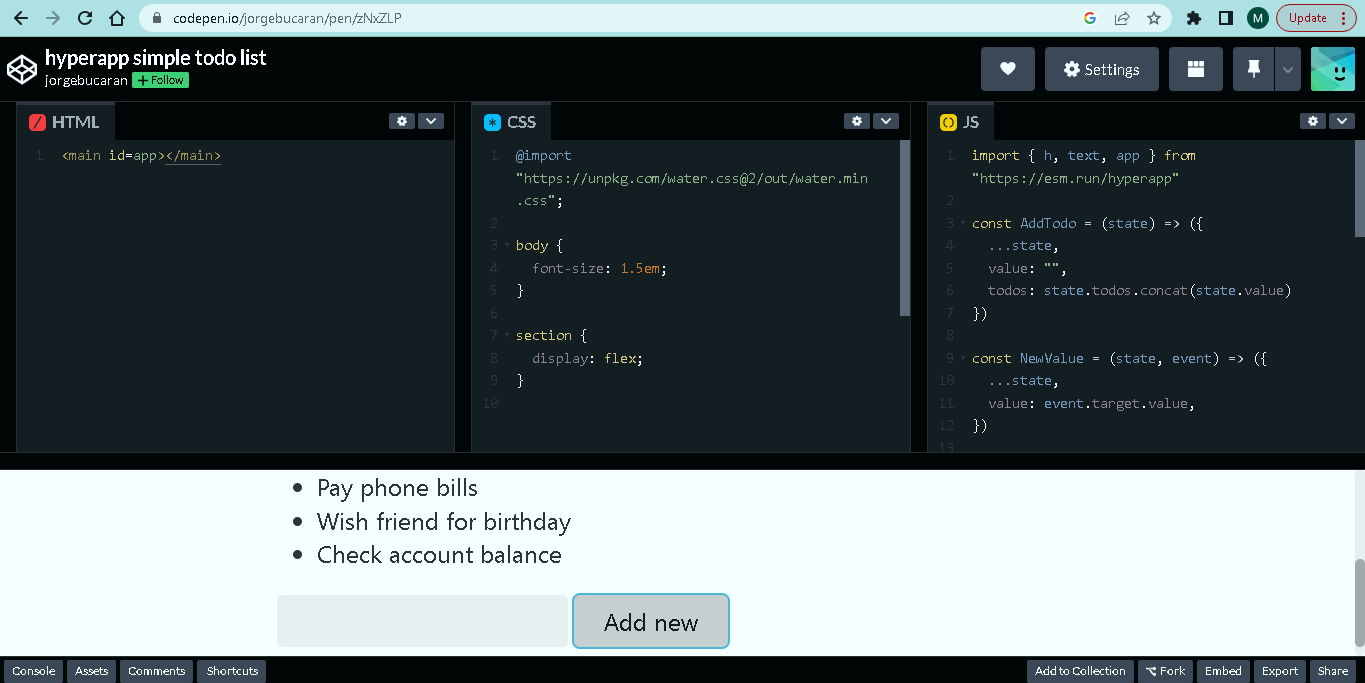The width and height of the screenshot is (1365, 683).
Task: Click the pin icon button
Action: [x=1253, y=69]
